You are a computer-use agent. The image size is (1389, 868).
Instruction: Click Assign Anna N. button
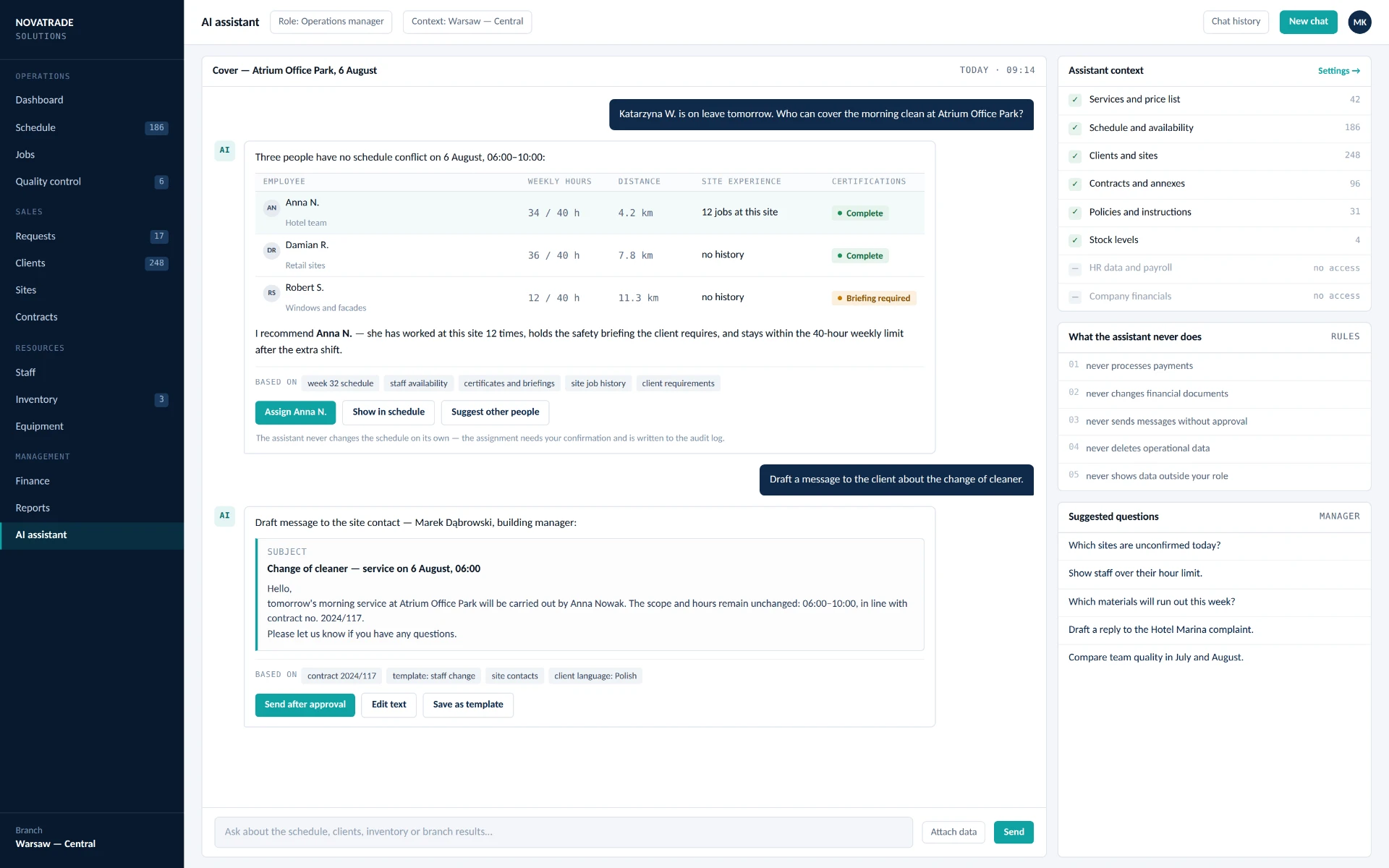click(295, 412)
